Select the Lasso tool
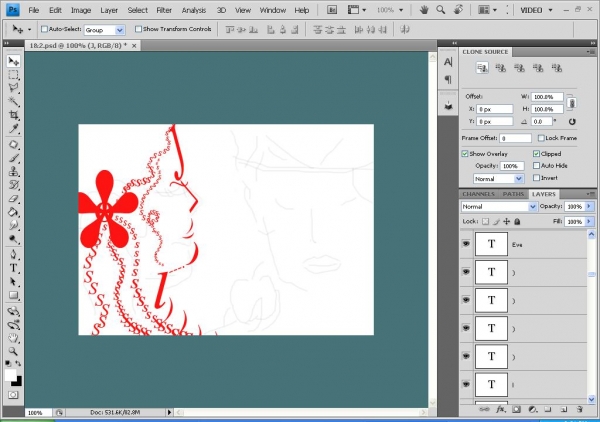 point(14,88)
